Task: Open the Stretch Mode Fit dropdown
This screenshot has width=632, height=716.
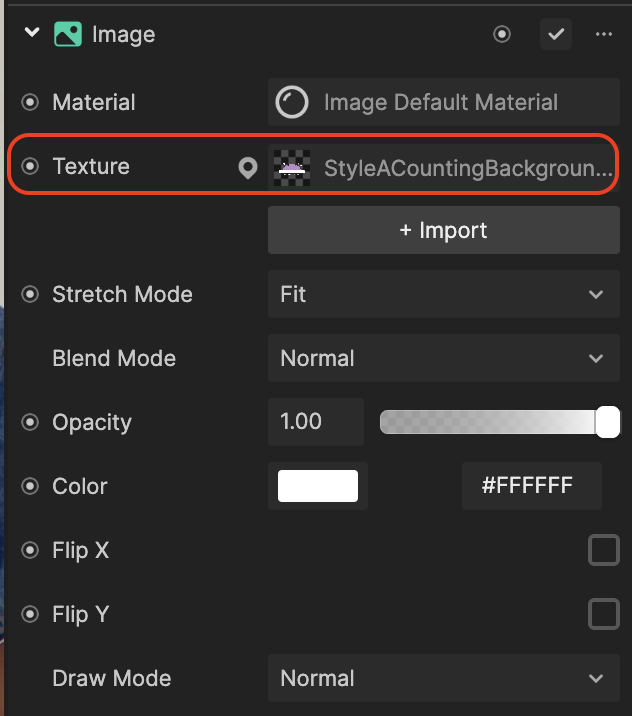Action: click(444, 294)
